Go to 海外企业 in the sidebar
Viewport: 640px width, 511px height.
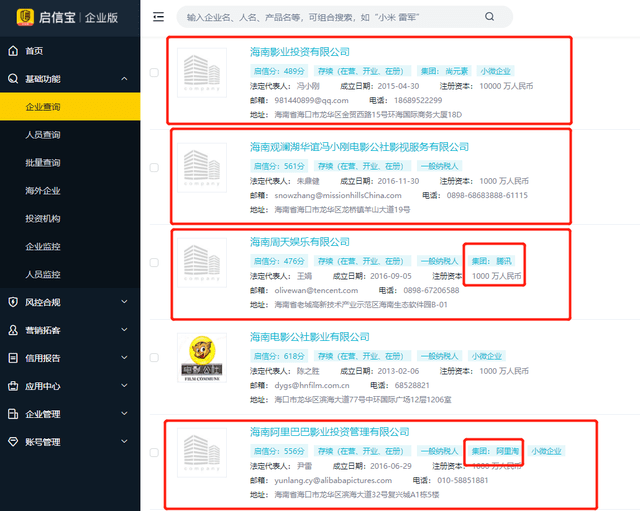(43, 190)
